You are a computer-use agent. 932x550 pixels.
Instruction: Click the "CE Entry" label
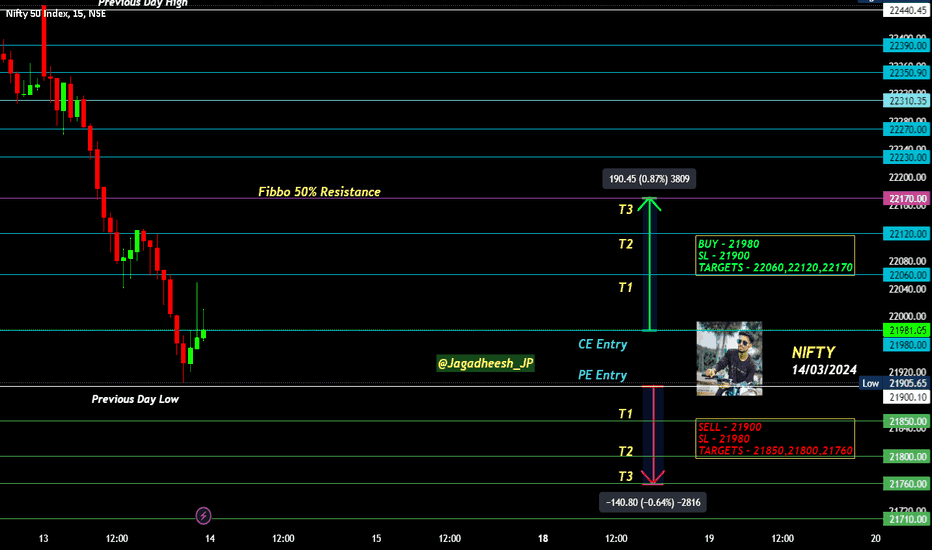pos(603,344)
